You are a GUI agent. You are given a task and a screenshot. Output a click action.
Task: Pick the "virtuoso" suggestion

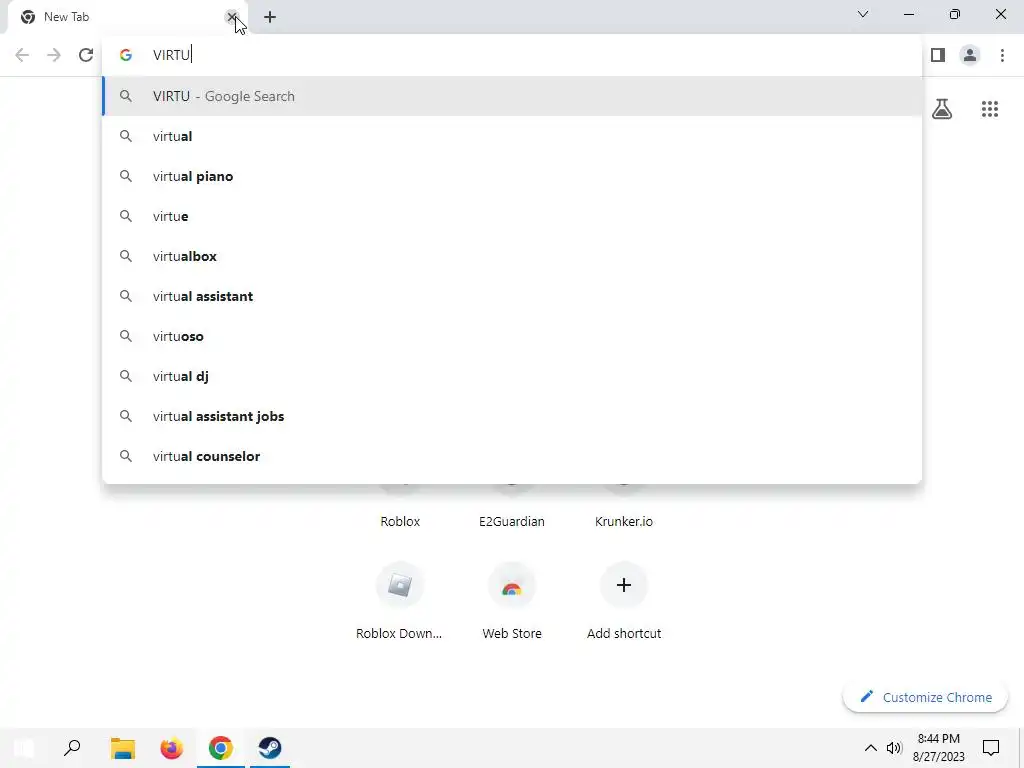pos(512,336)
